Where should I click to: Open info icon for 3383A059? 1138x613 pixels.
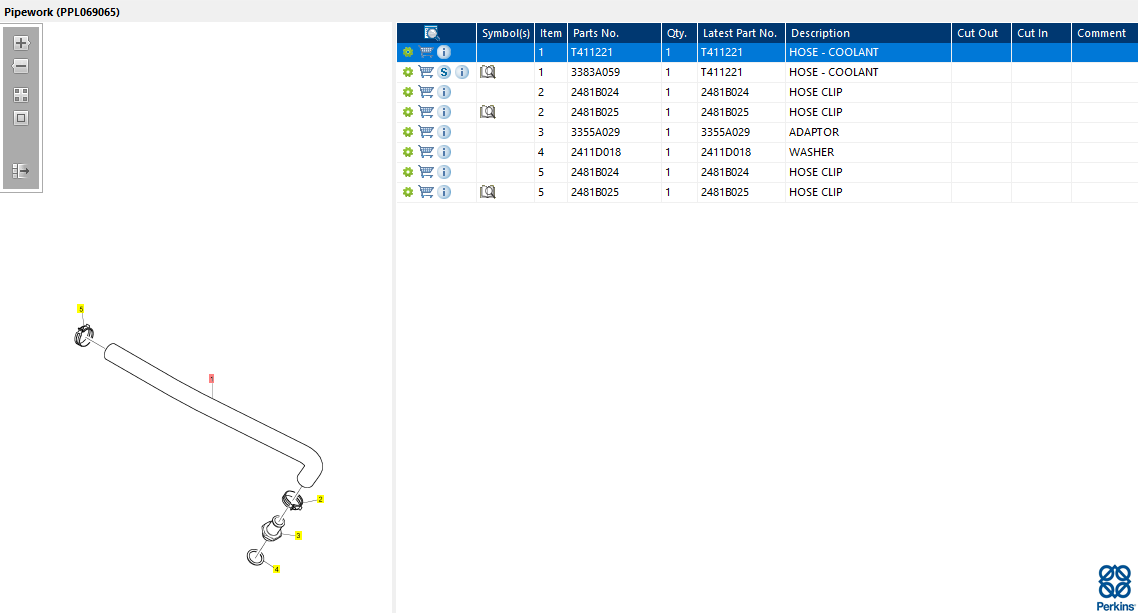[x=462, y=73]
